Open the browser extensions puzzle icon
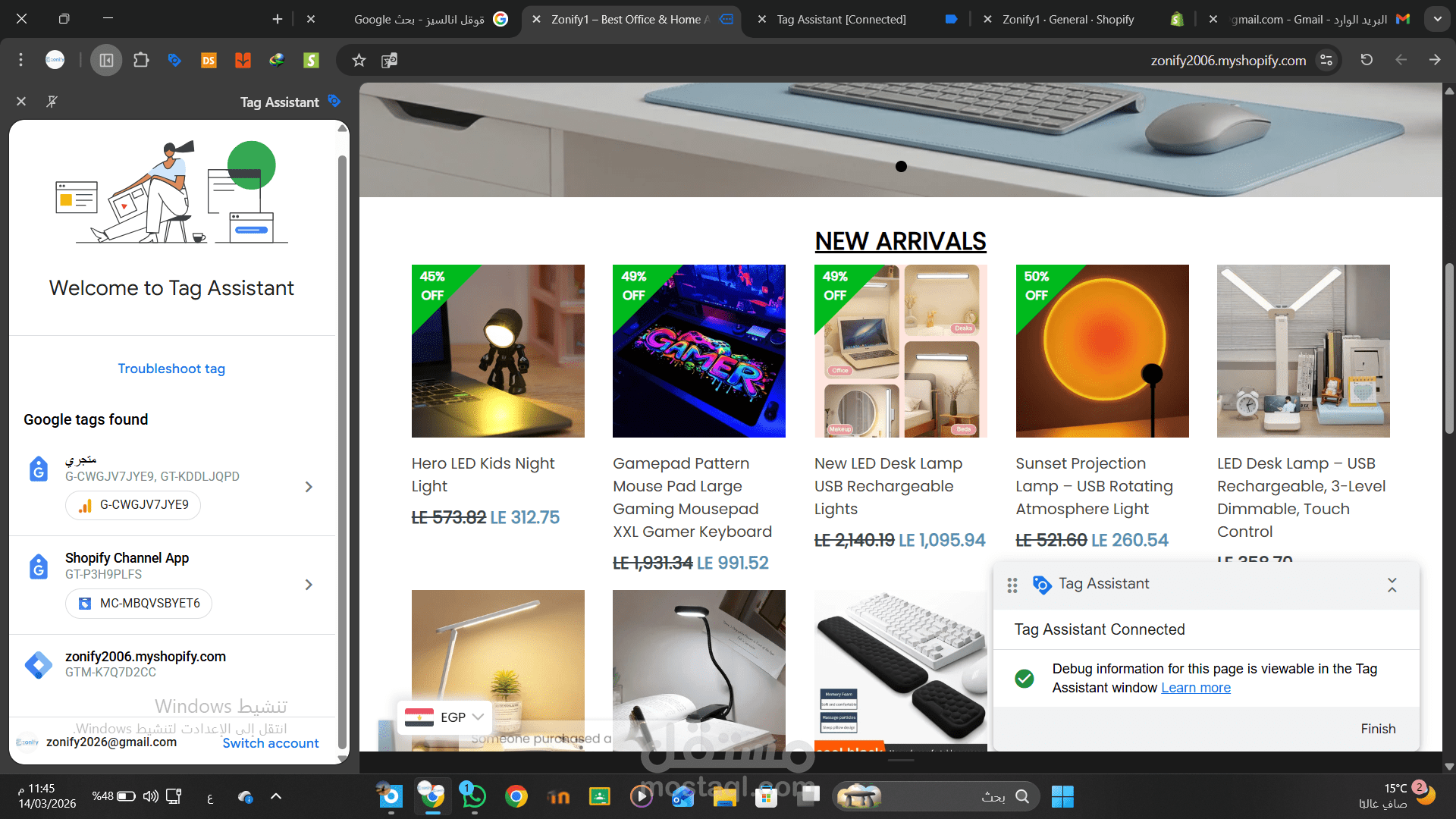Screen dimensions: 1456x819 point(141,60)
